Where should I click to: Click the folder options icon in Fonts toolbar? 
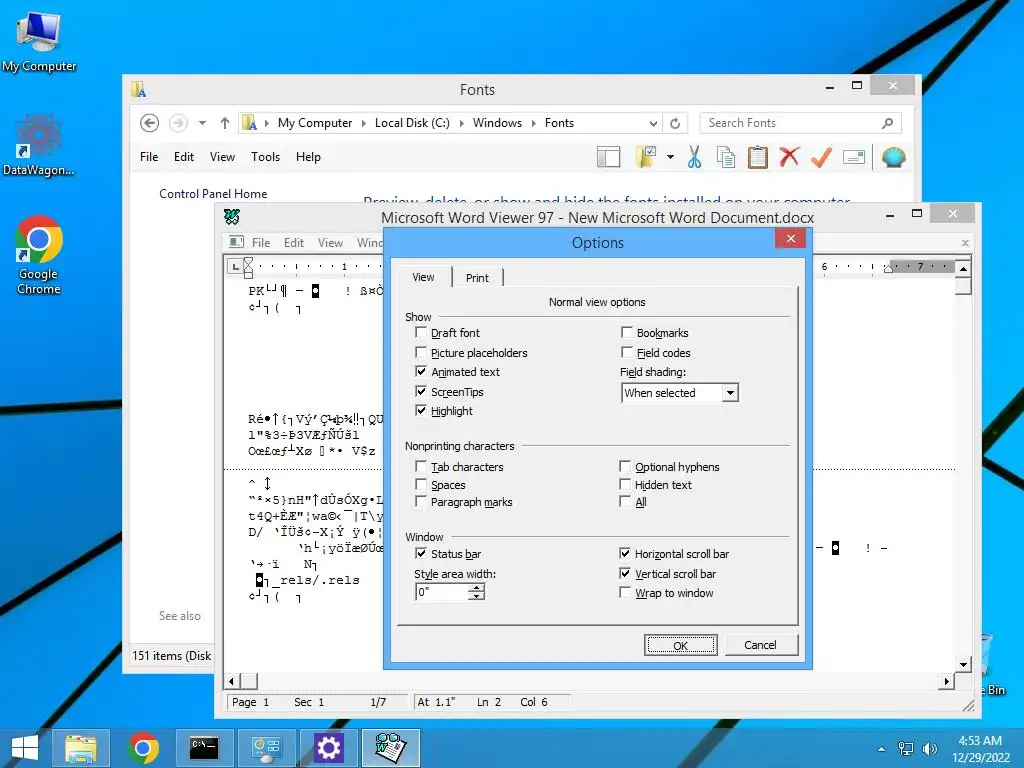646,157
